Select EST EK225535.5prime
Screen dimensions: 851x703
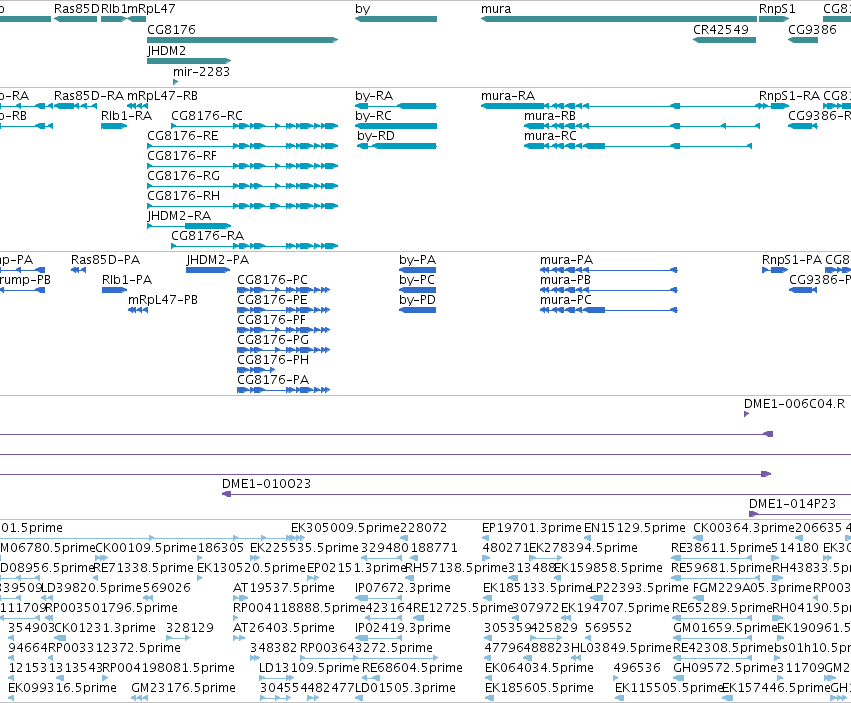(304, 548)
